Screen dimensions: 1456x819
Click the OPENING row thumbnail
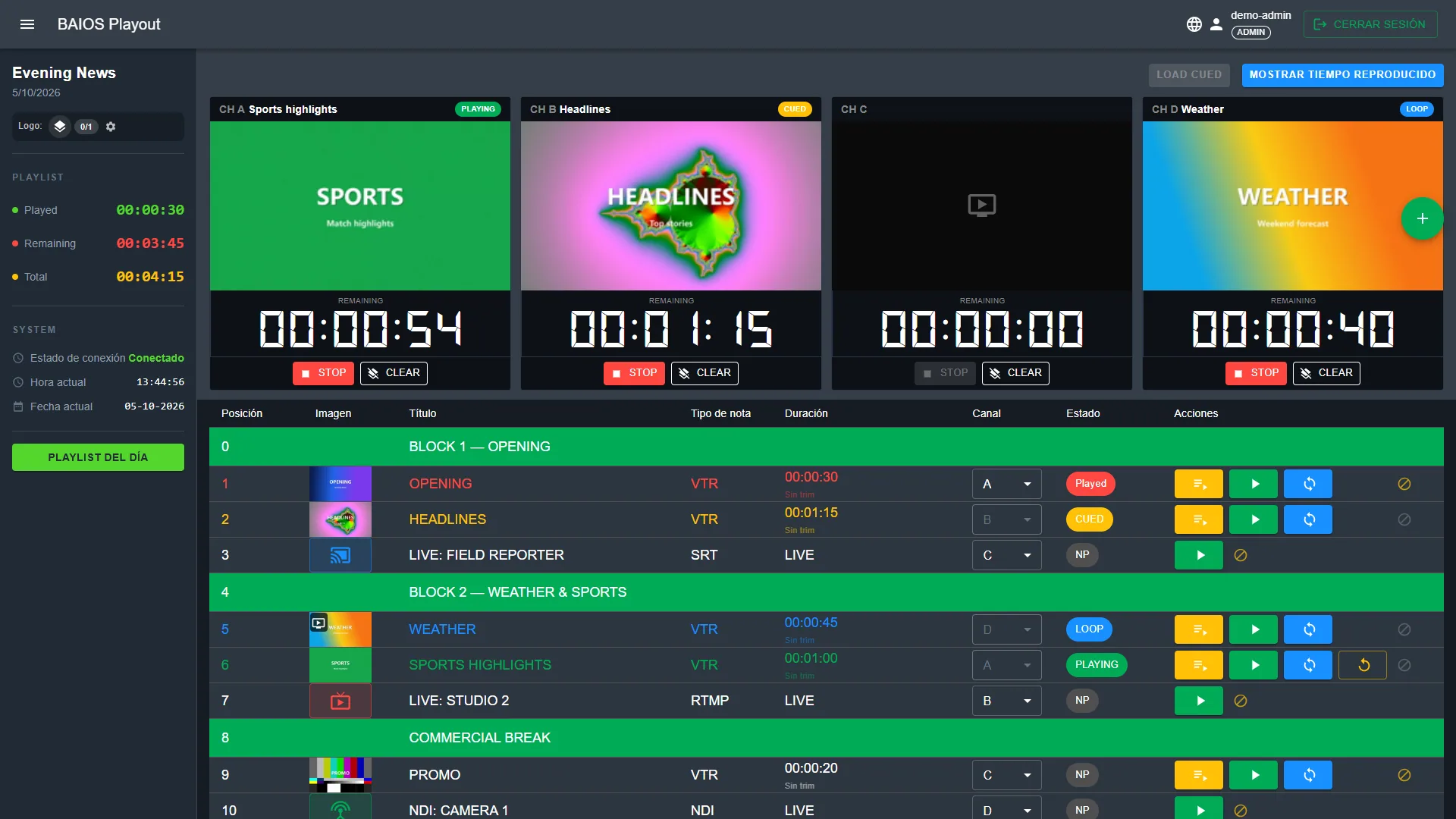pos(340,484)
